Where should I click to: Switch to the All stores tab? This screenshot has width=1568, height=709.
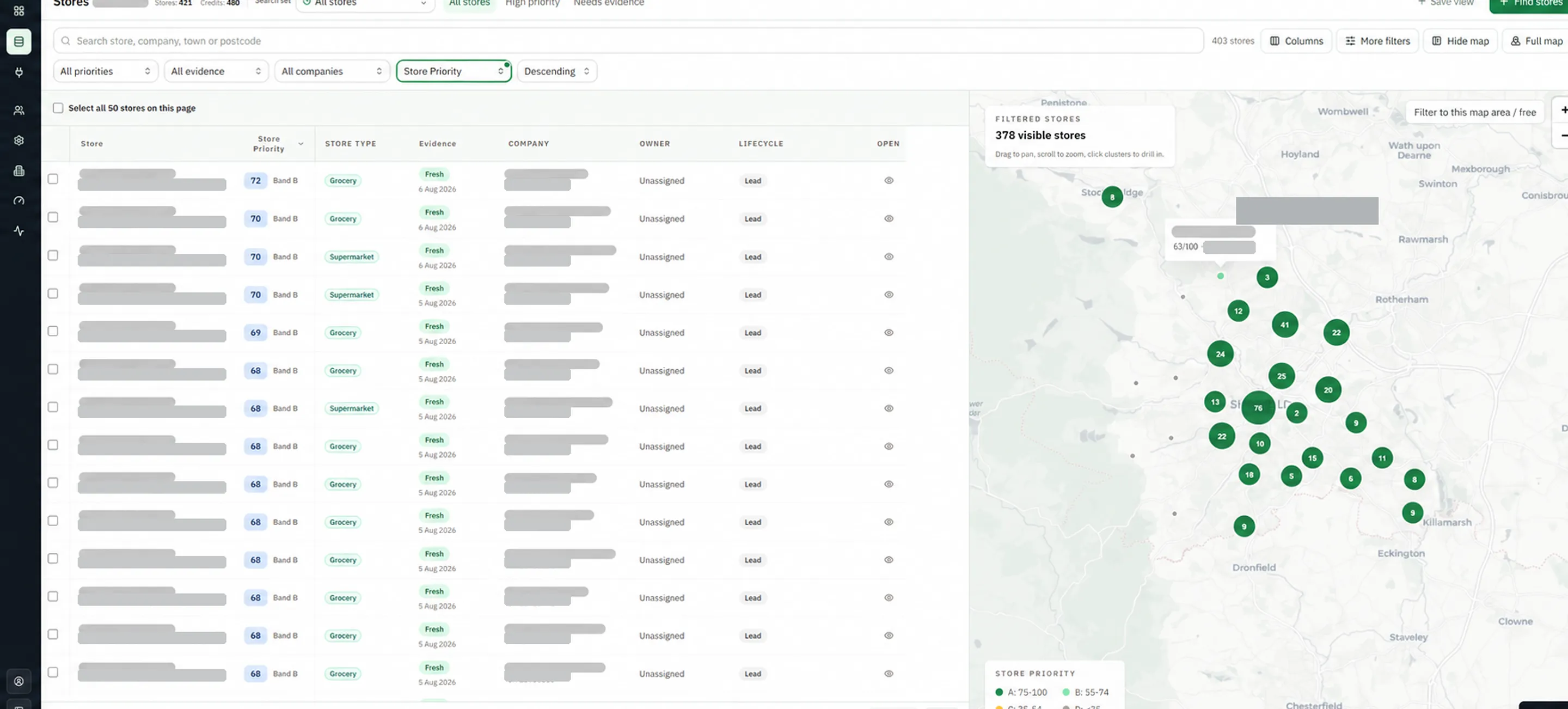pos(469,4)
